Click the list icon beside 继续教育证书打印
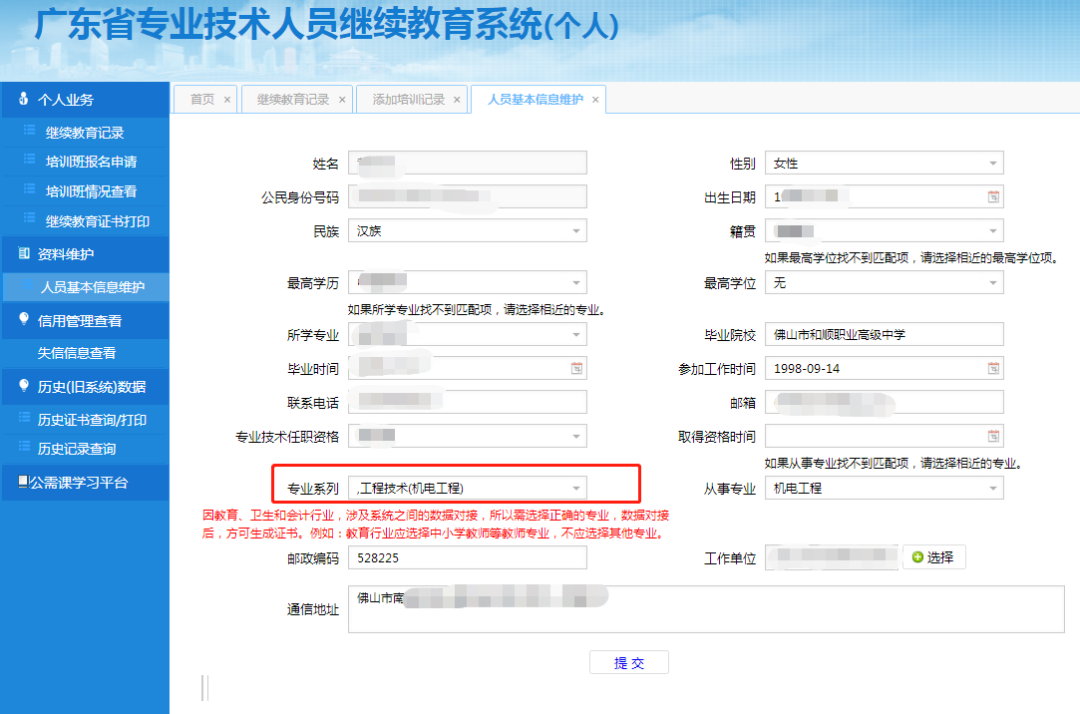 click(30, 218)
